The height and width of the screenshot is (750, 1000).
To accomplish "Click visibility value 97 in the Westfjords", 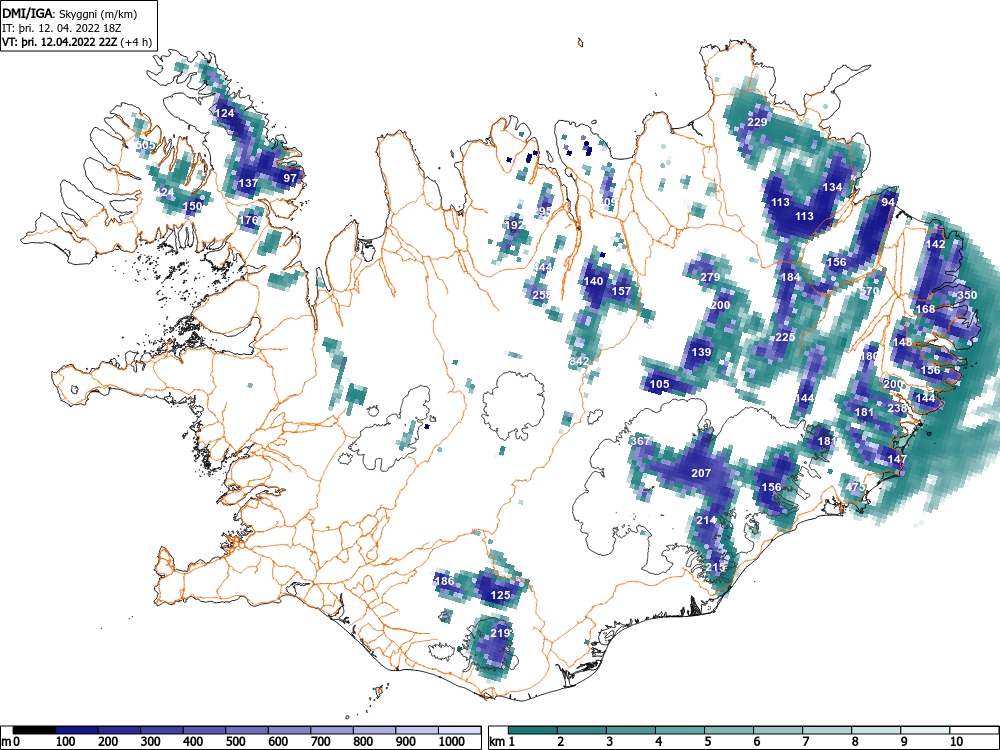I will tap(290, 178).
